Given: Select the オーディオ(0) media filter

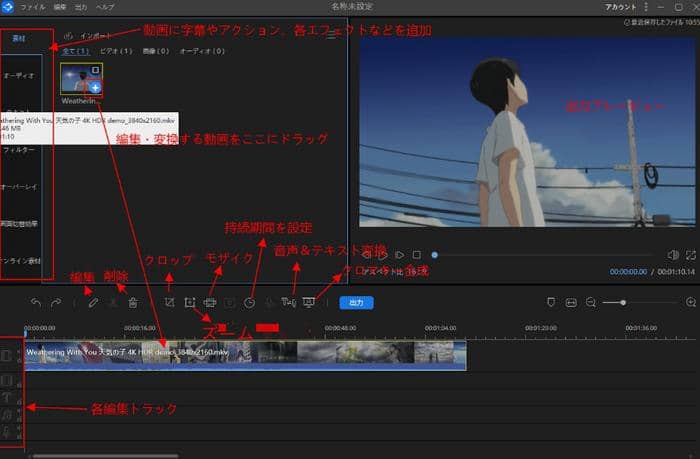Looking at the screenshot, I should tap(202, 51).
